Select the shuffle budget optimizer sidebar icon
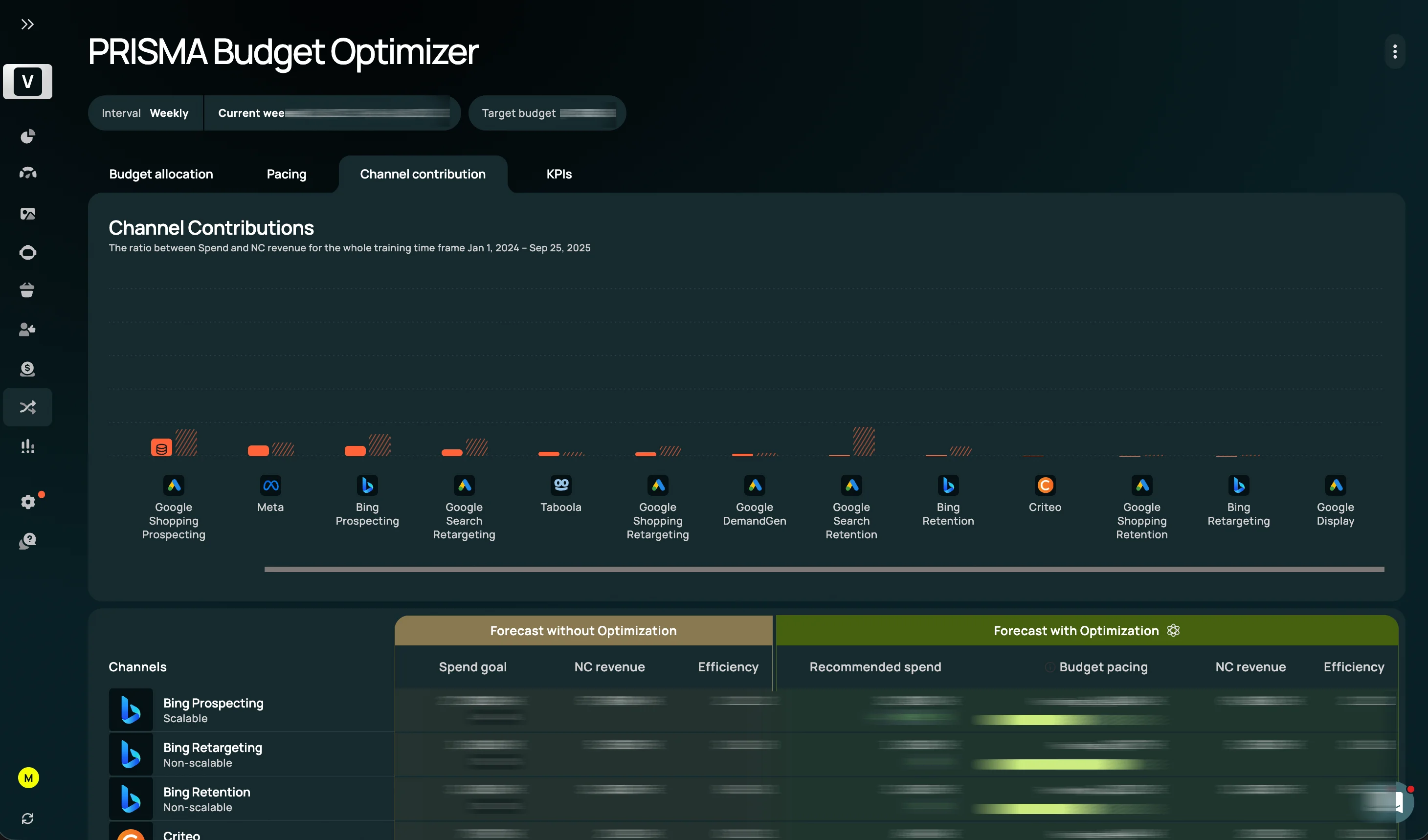Viewport: 1428px width, 840px height. tap(27, 407)
